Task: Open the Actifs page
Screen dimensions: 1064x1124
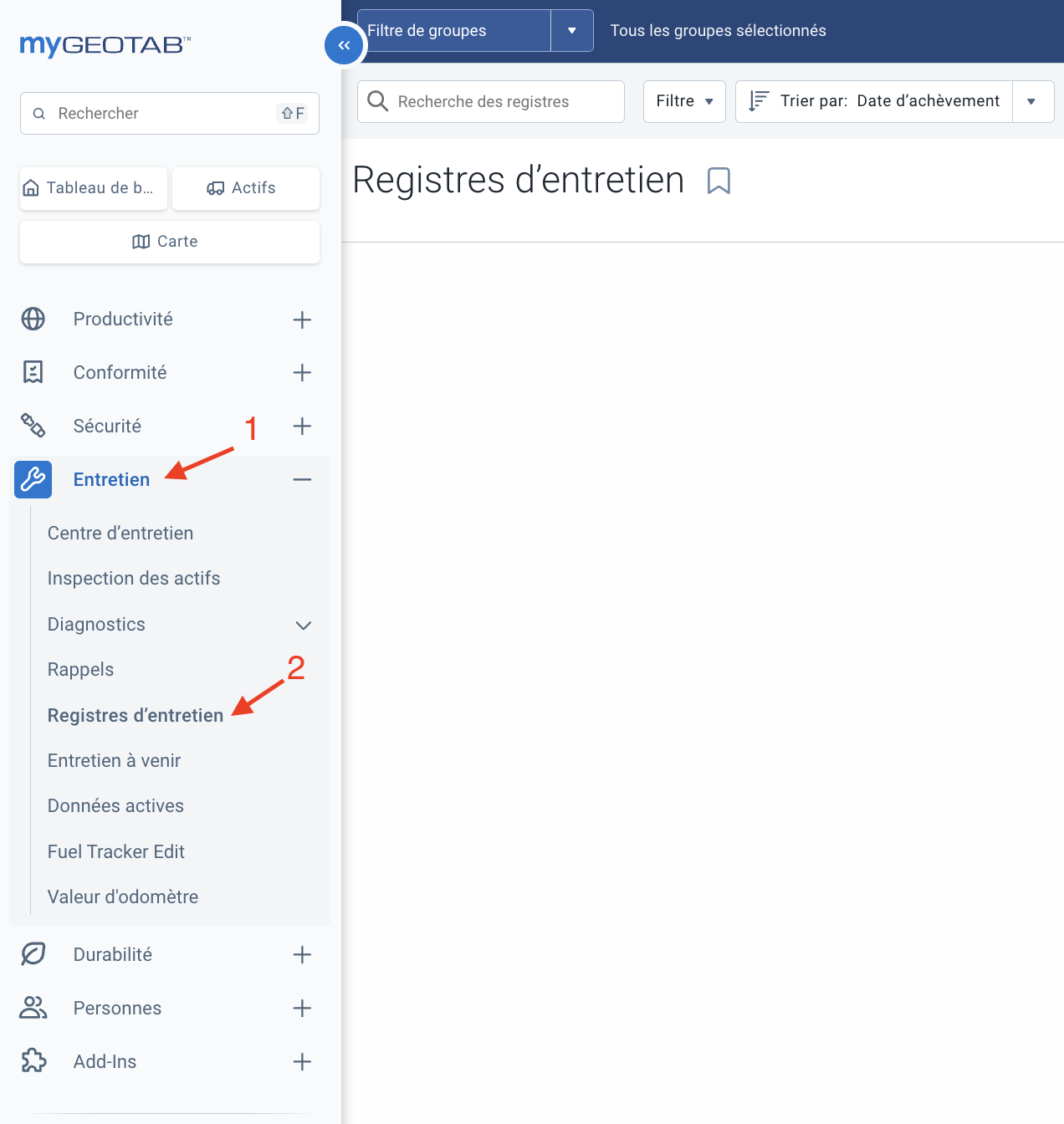Action: [246, 188]
